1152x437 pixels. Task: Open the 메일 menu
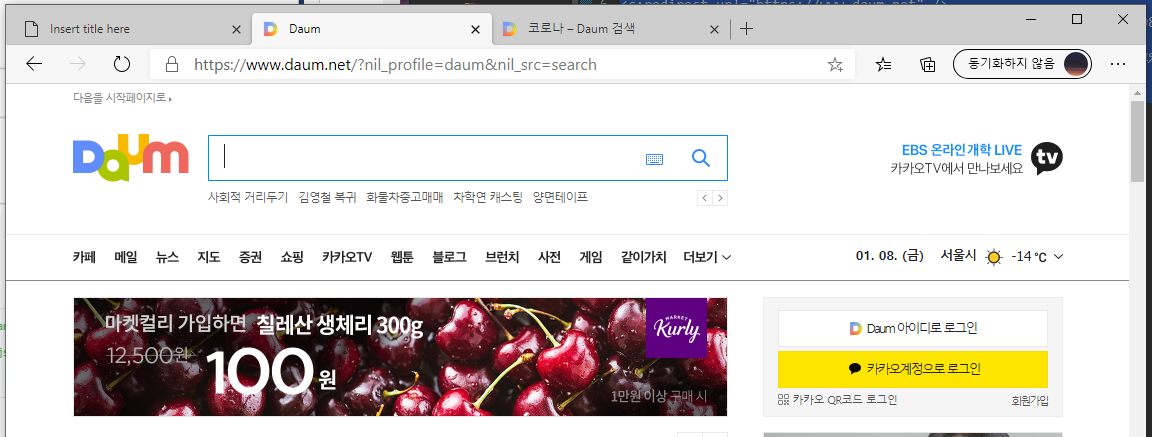pos(126,257)
